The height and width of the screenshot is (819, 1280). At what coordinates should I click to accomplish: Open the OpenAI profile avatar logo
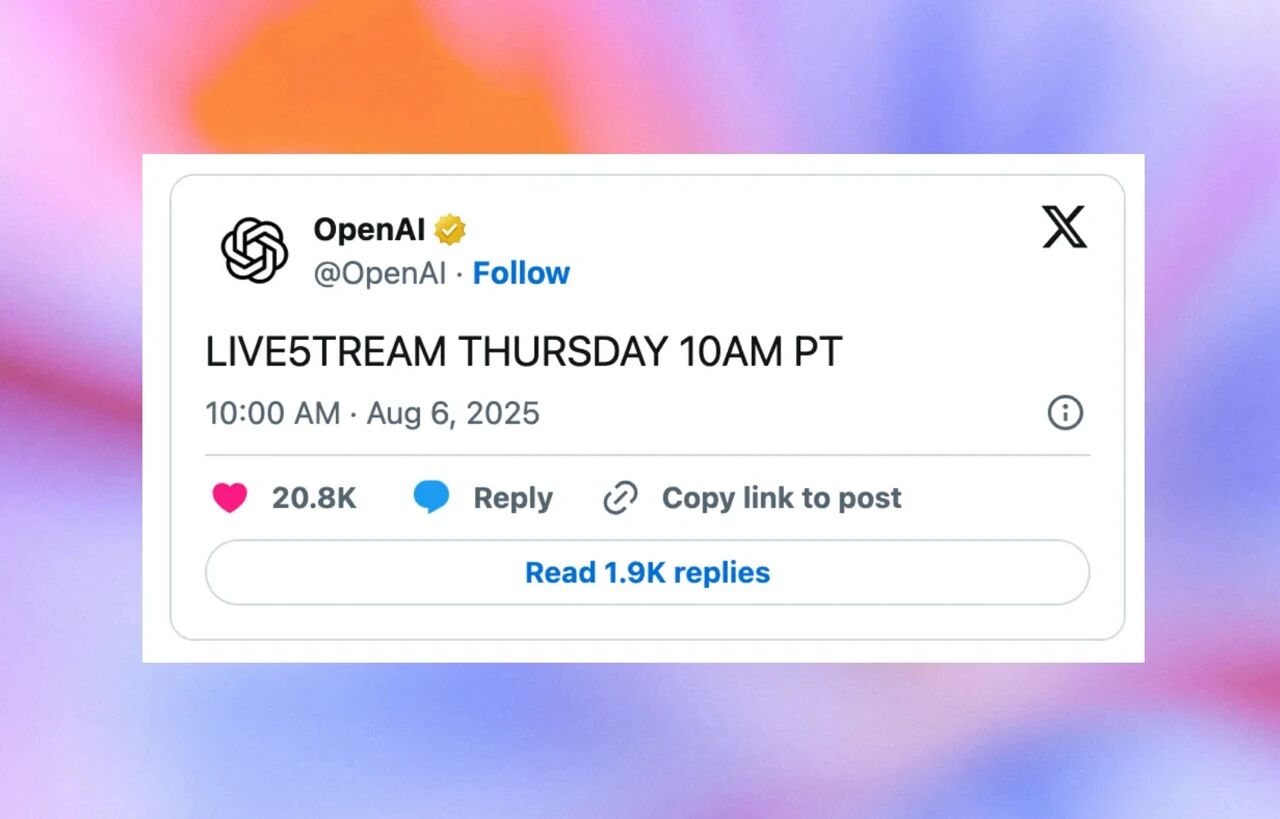click(x=254, y=251)
